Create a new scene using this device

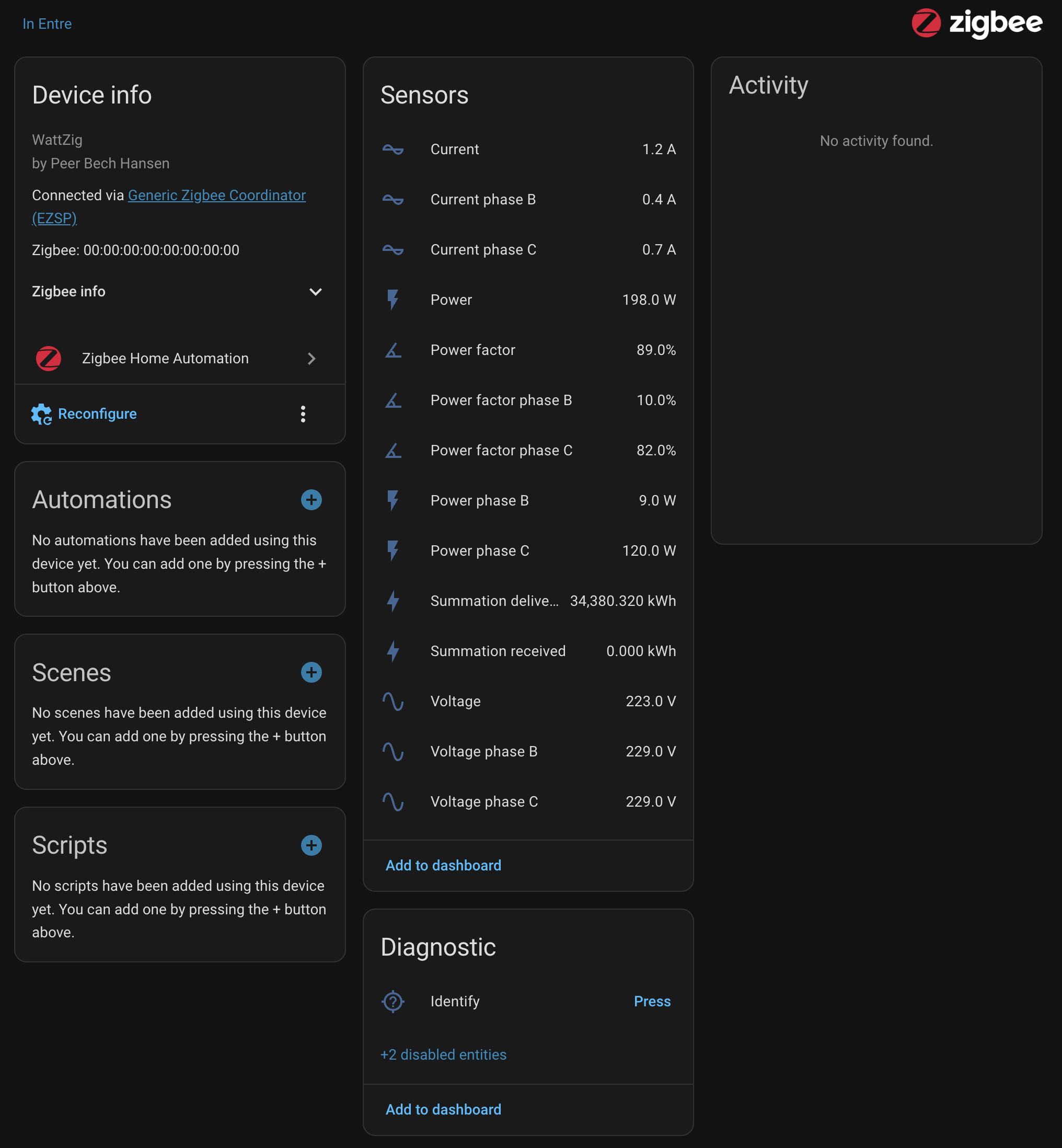(311, 672)
